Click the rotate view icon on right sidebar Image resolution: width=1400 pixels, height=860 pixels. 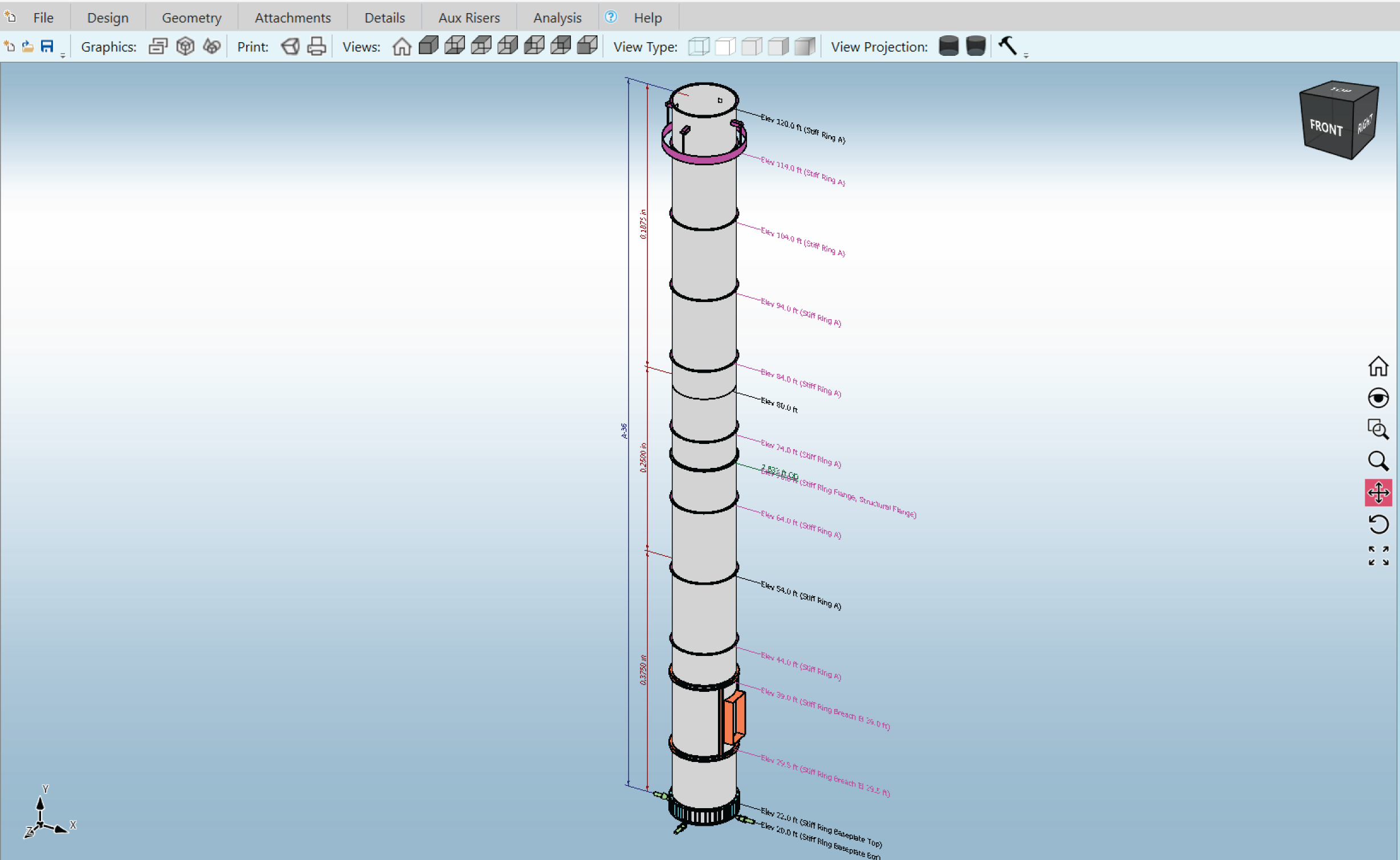[1378, 524]
